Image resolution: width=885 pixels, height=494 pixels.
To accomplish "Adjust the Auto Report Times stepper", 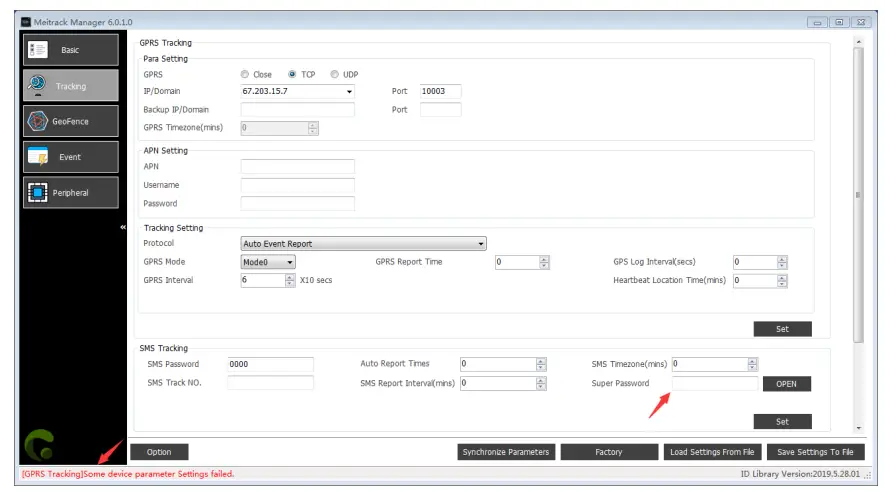I will tap(541, 364).
